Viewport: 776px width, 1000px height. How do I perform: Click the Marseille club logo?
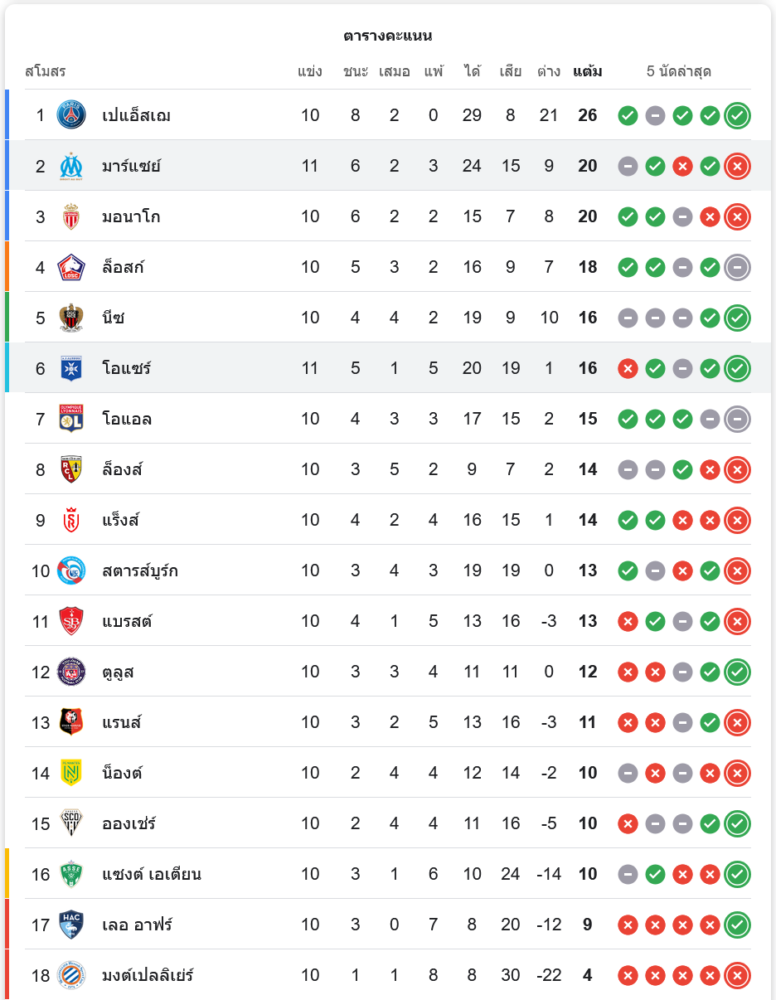point(71,166)
